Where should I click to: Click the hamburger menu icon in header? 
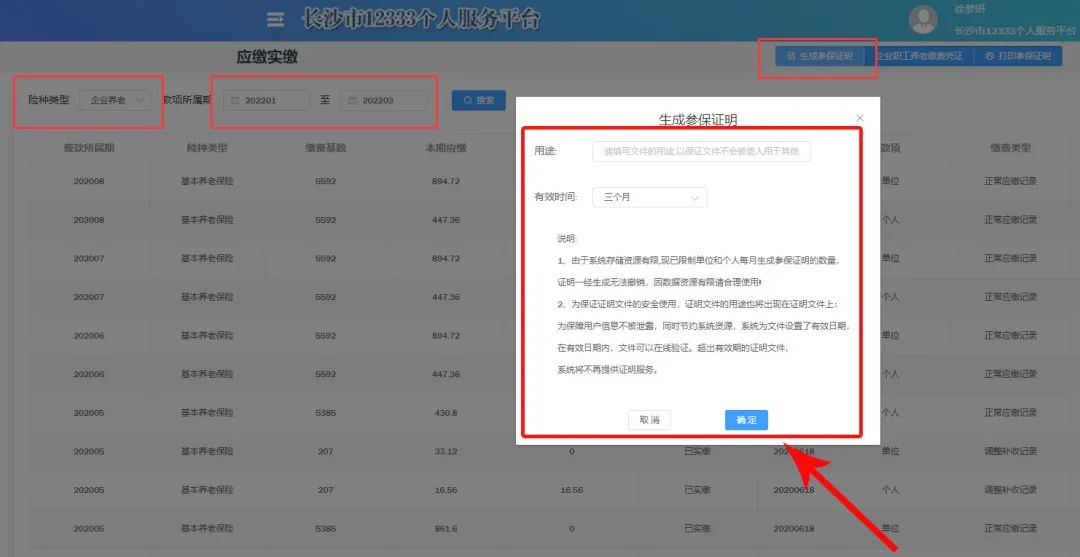[275, 19]
